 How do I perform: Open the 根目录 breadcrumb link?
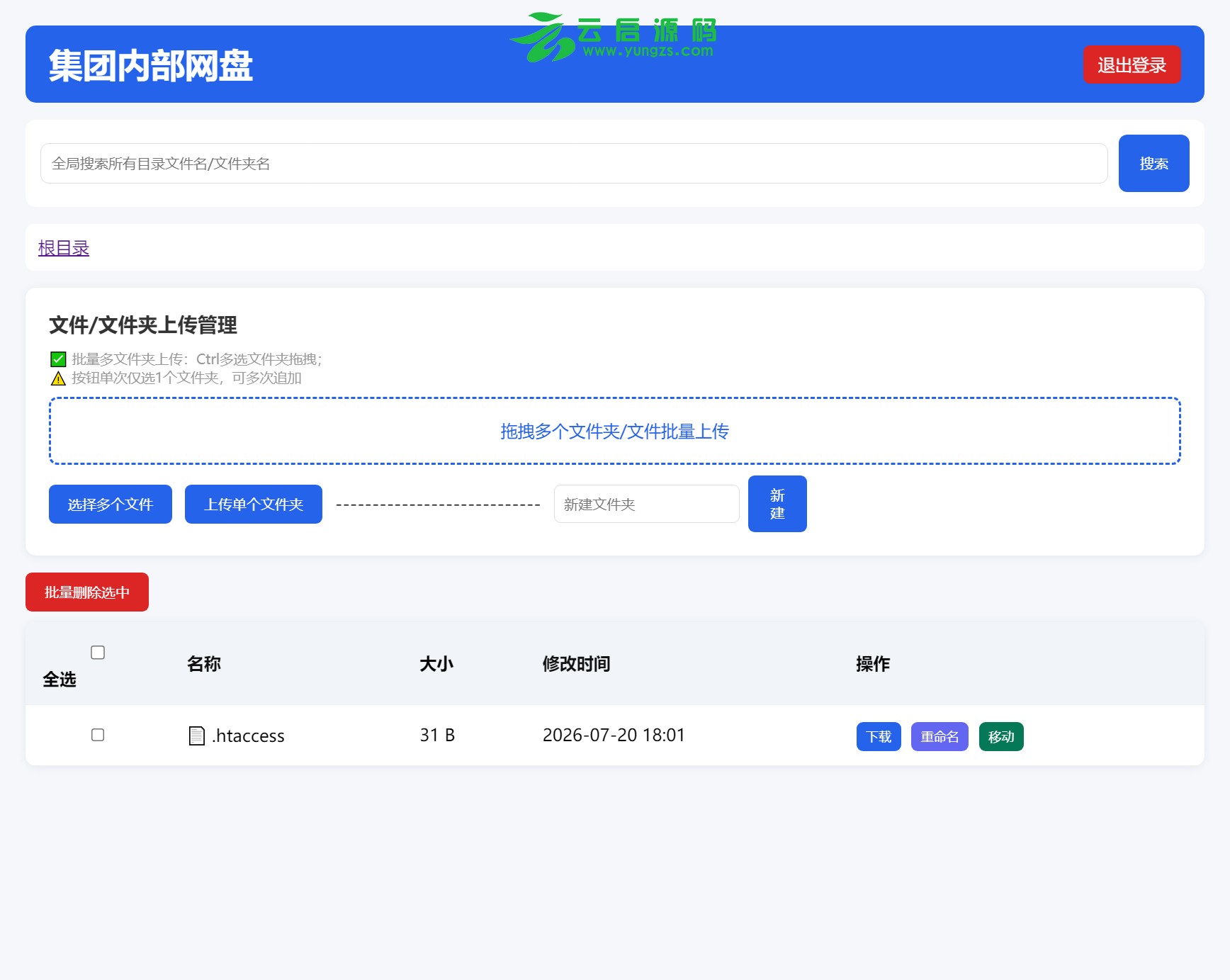point(64,248)
